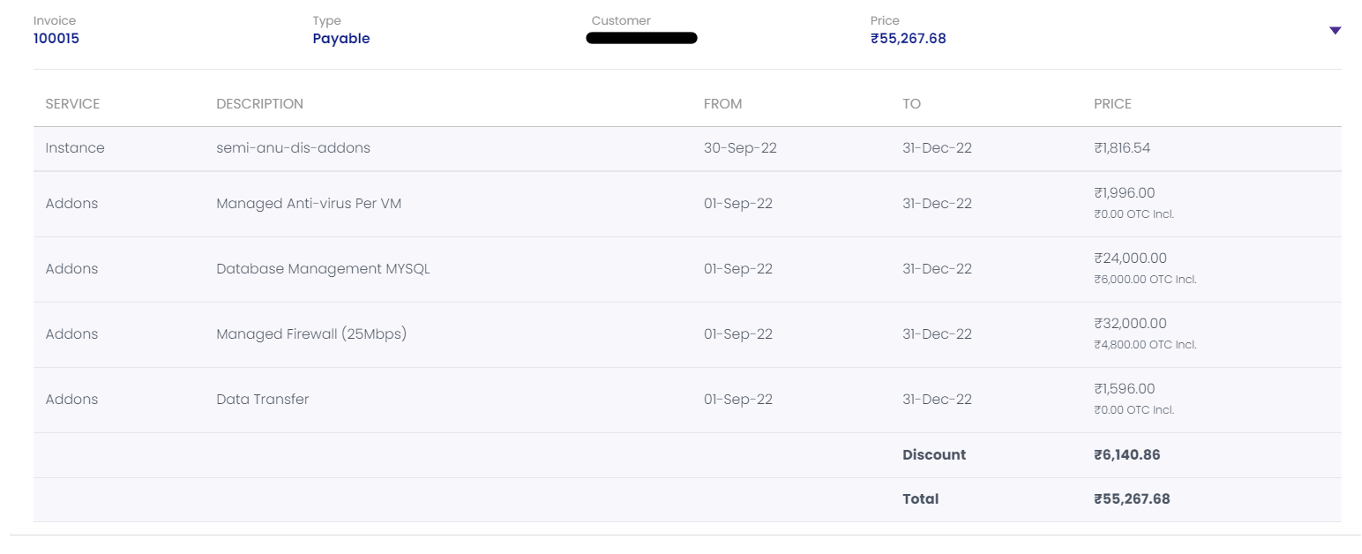Click the Total amount in the table footer
This screenshot has height=554, width=1362.
click(x=1131, y=499)
